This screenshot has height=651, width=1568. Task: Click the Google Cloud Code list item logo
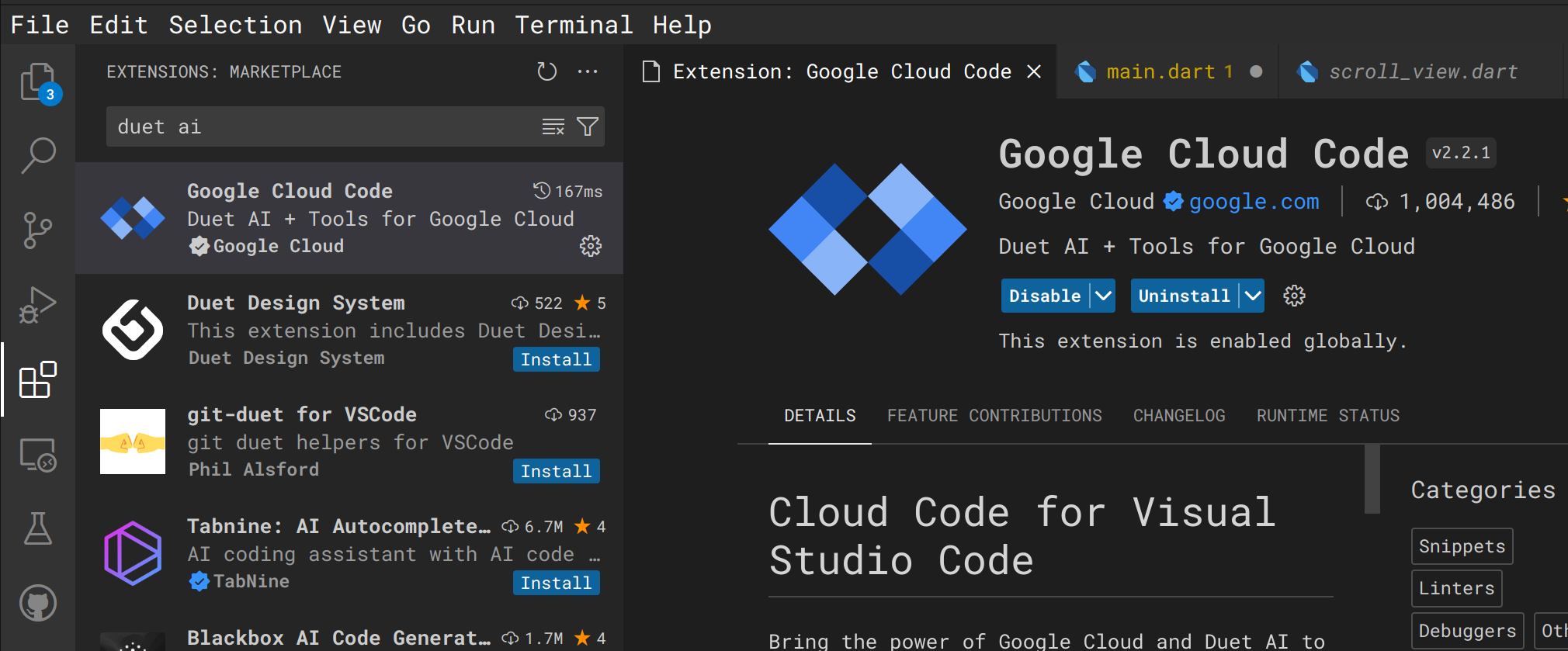133,218
